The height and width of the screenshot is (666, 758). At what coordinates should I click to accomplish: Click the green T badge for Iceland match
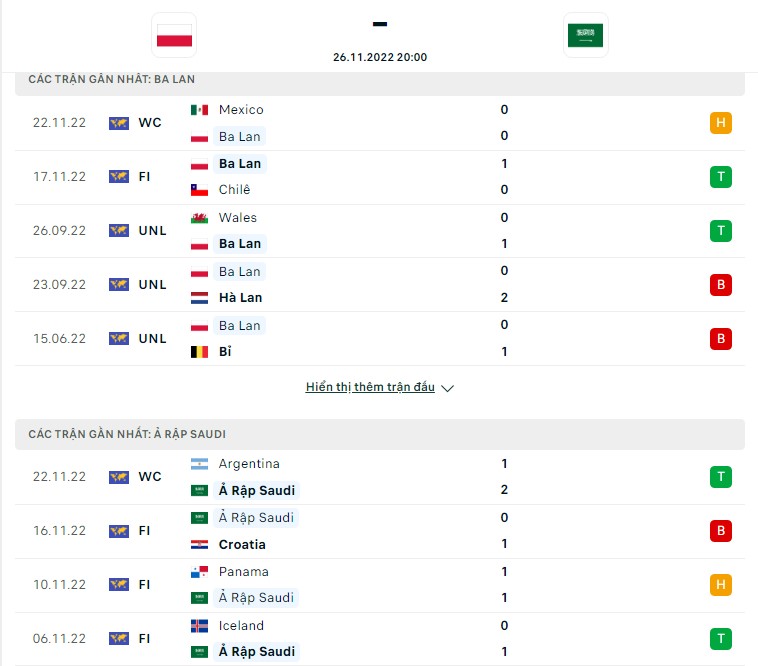click(x=720, y=639)
